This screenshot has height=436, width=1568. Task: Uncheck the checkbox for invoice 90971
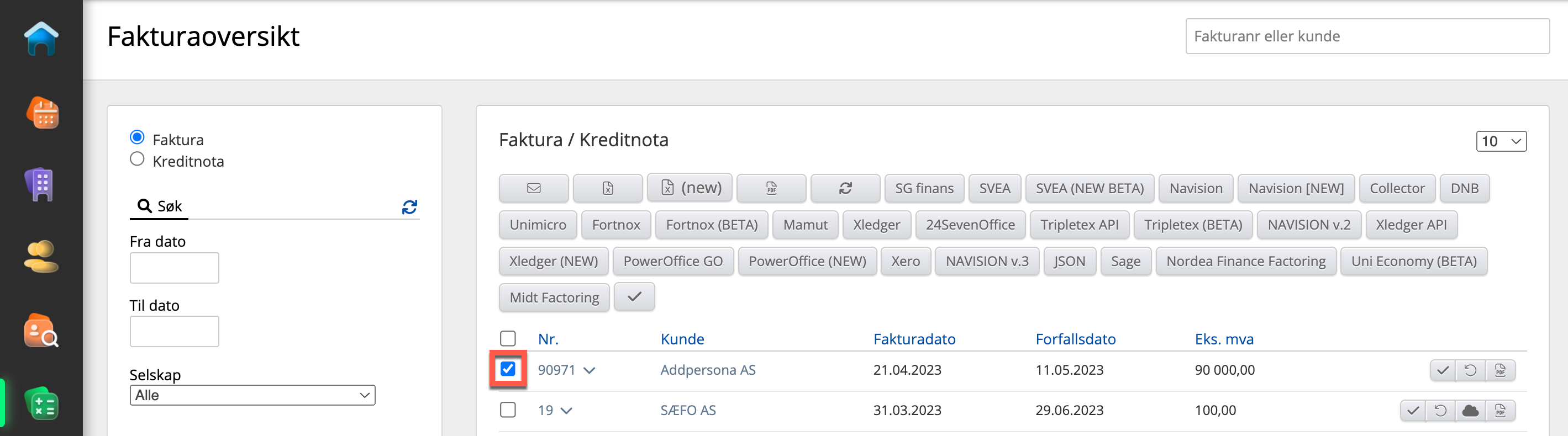pos(508,369)
